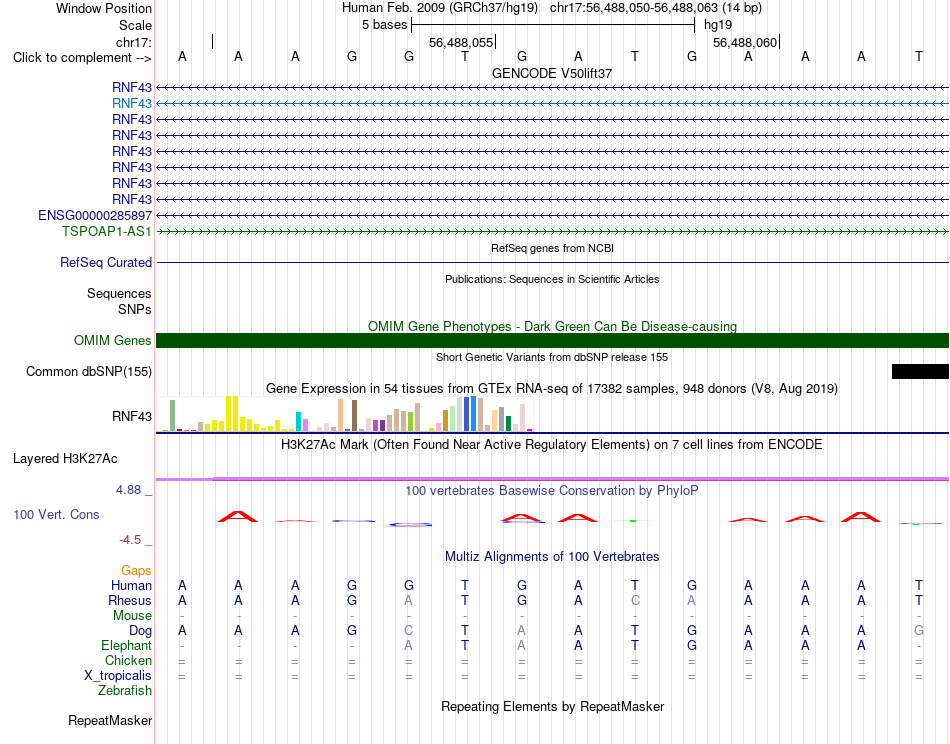
Task: Select the Mouse species label
Action: (x=133, y=616)
